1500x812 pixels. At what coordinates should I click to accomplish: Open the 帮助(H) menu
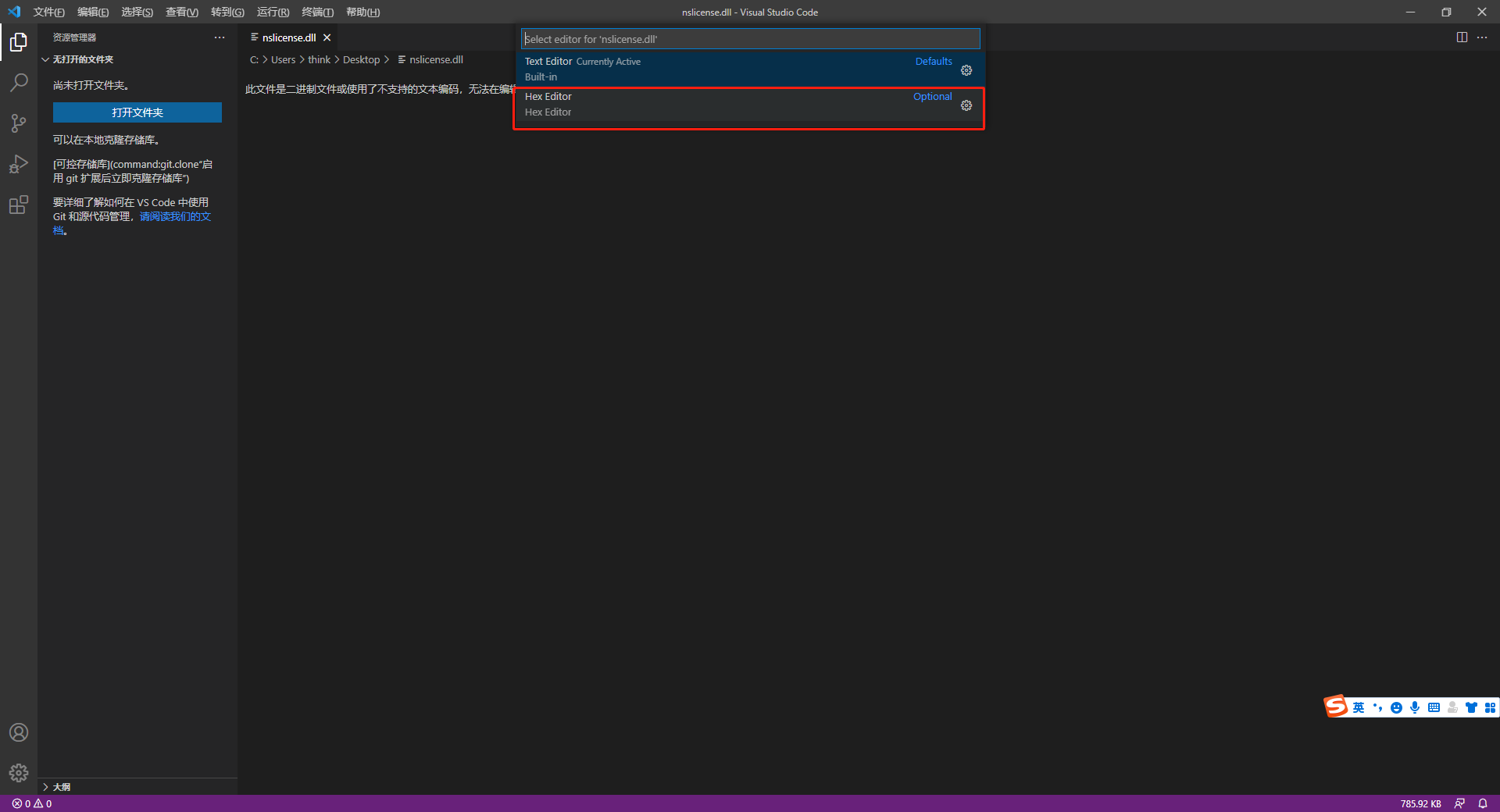[x=362, y=12]
